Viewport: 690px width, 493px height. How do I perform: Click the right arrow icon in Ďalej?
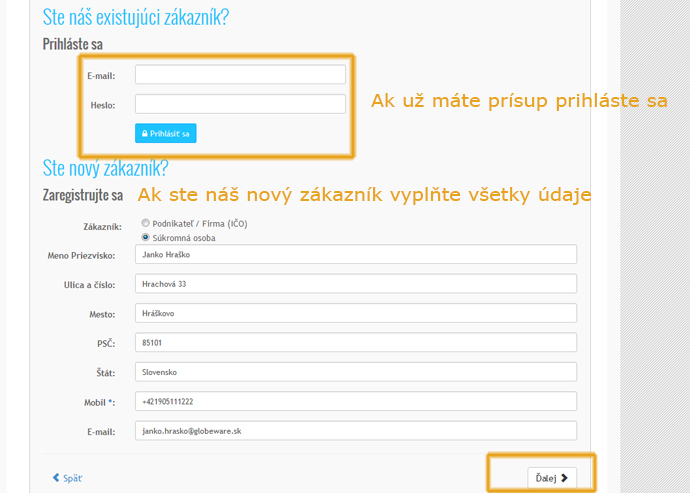(x=564, y=478)
